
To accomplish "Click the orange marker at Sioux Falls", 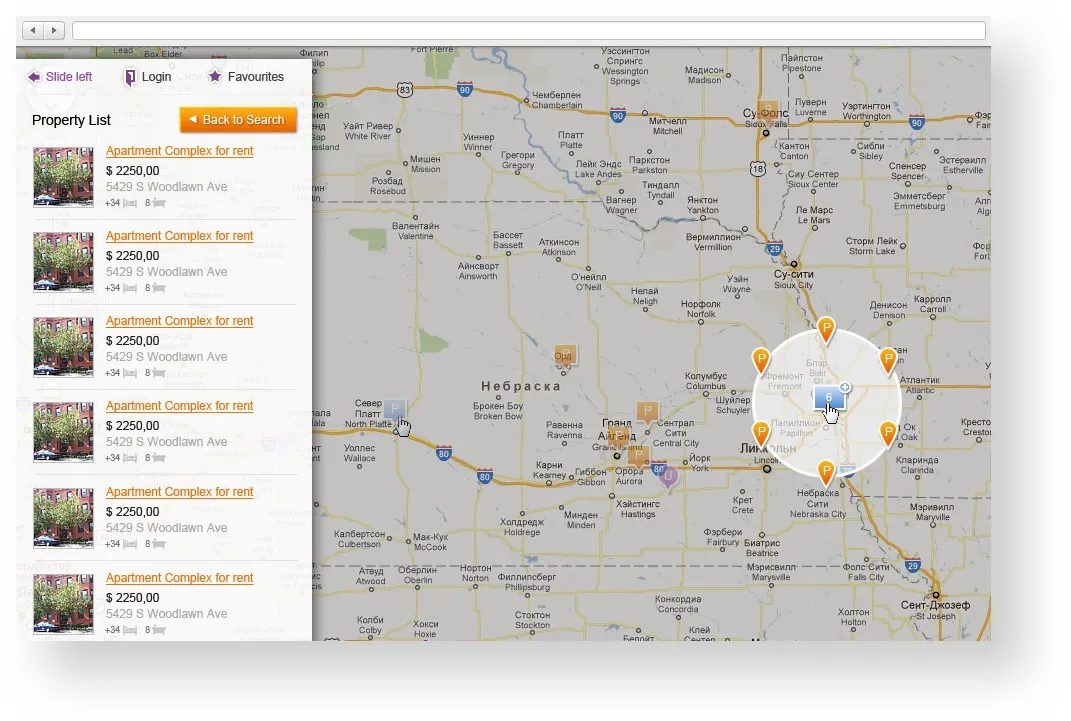I will click(768, 113).
